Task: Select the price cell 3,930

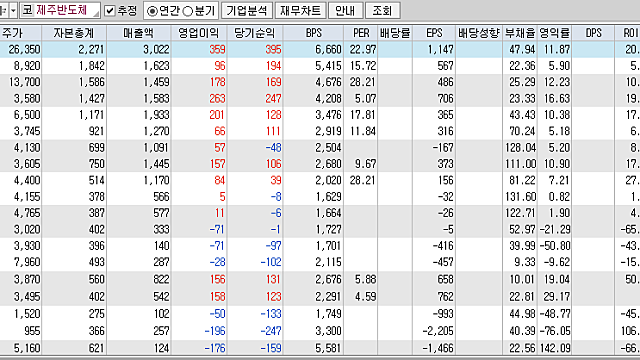Action: pyautogui.click(x=27, y=246)
